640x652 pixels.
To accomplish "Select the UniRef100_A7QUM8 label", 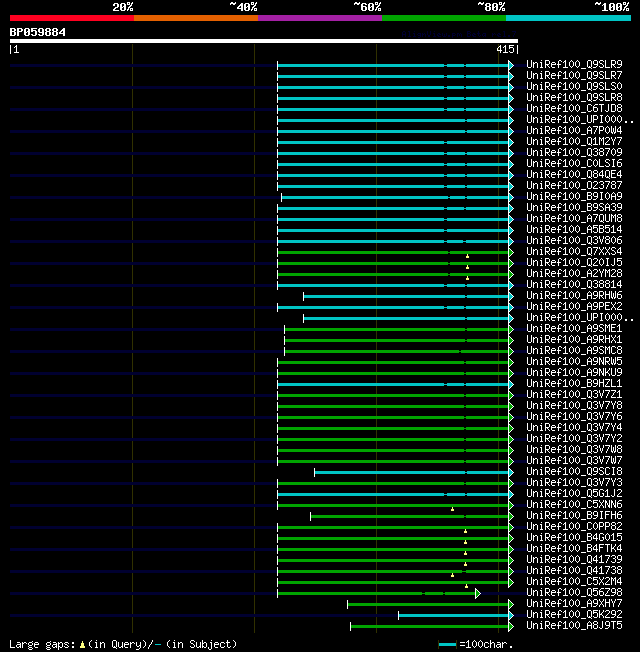I will click(x=574, y=218).
